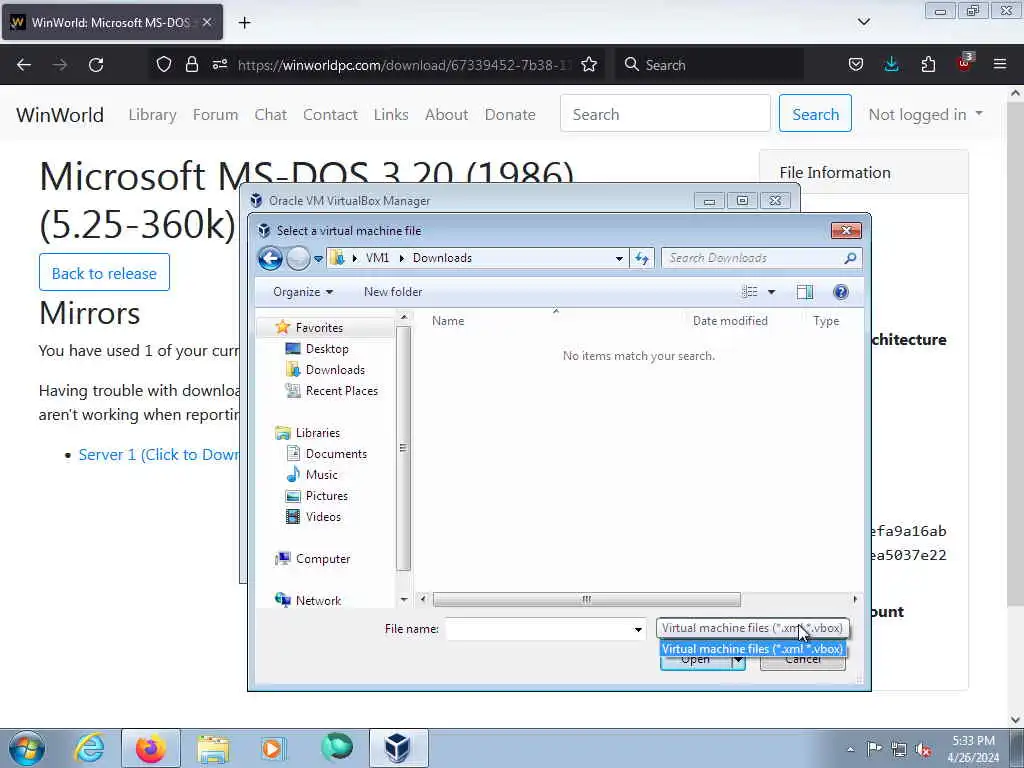Click the back arrow in the file dialog
The height and width of the screenshot is (768, 1024).
(x=270, y=258)
